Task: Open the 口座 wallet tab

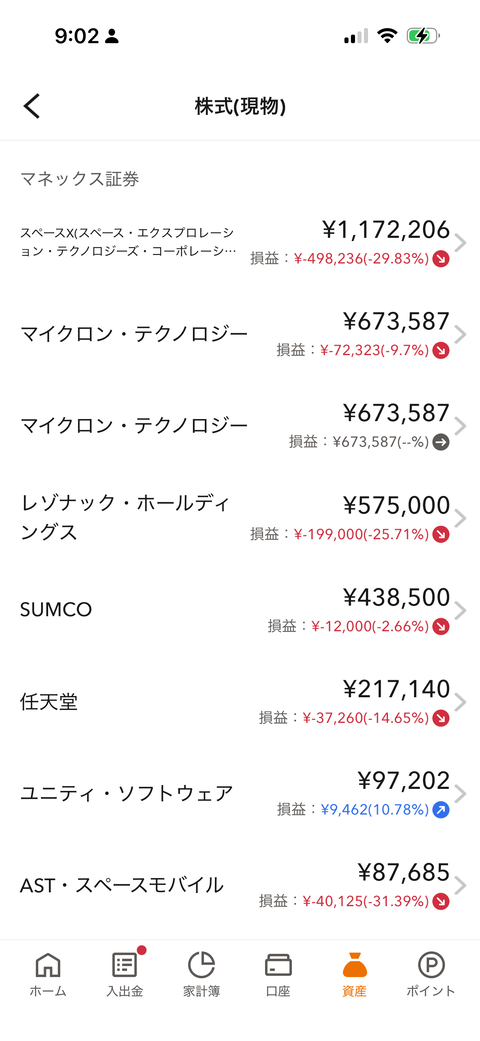Action: [x=278, y=975]
